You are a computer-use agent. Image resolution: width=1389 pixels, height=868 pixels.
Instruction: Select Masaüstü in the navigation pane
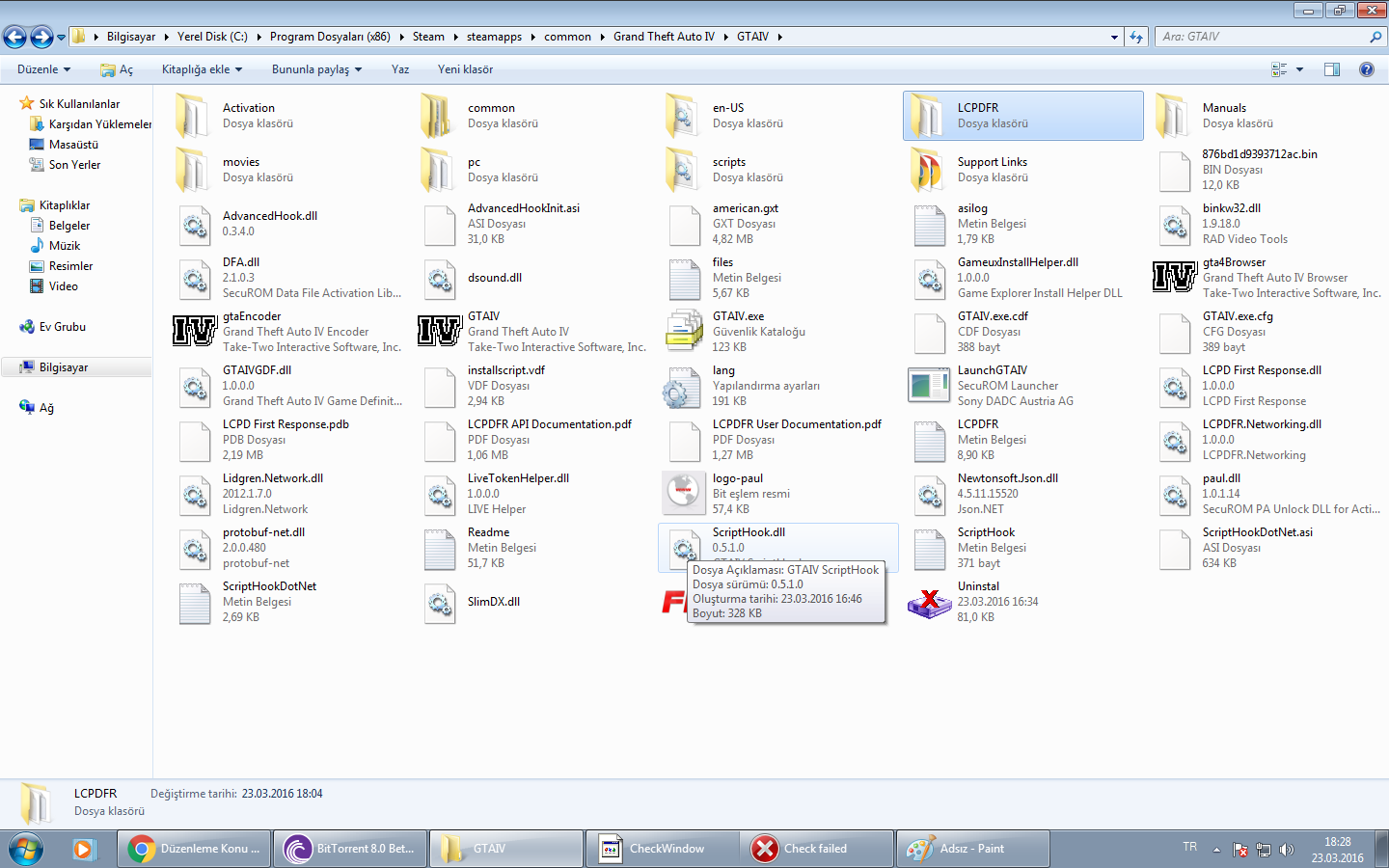click(x=73, y=145)
